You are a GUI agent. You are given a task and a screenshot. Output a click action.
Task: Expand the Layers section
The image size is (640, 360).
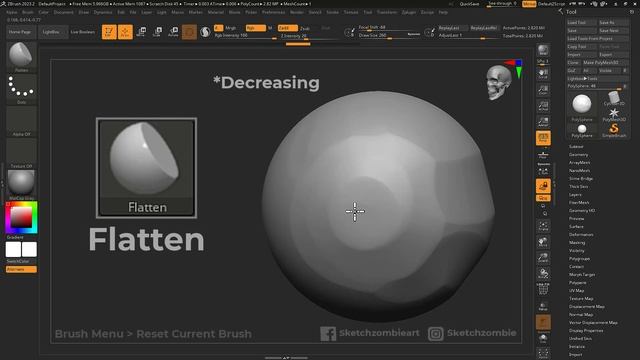(x=575, y=195)
